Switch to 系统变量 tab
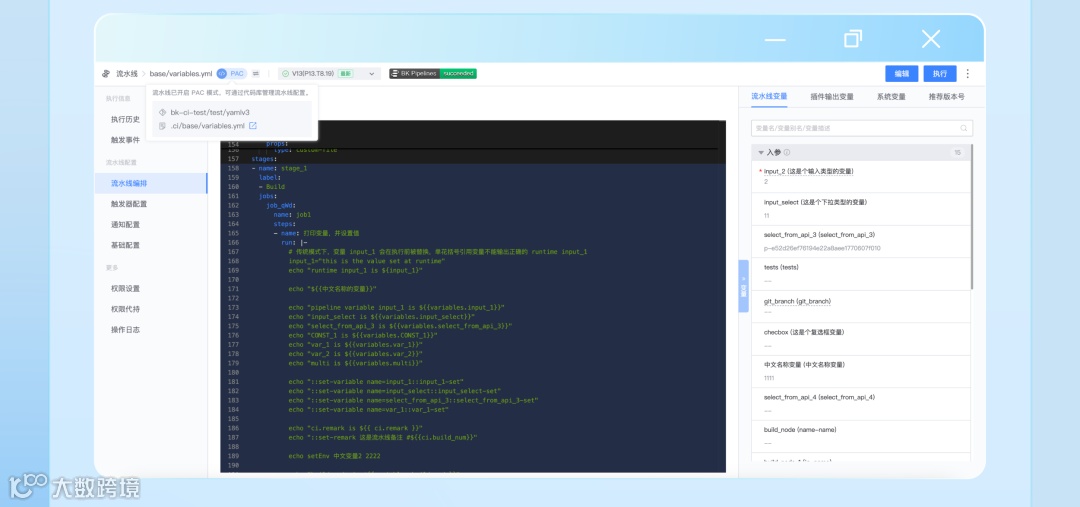 click(891, 97)
